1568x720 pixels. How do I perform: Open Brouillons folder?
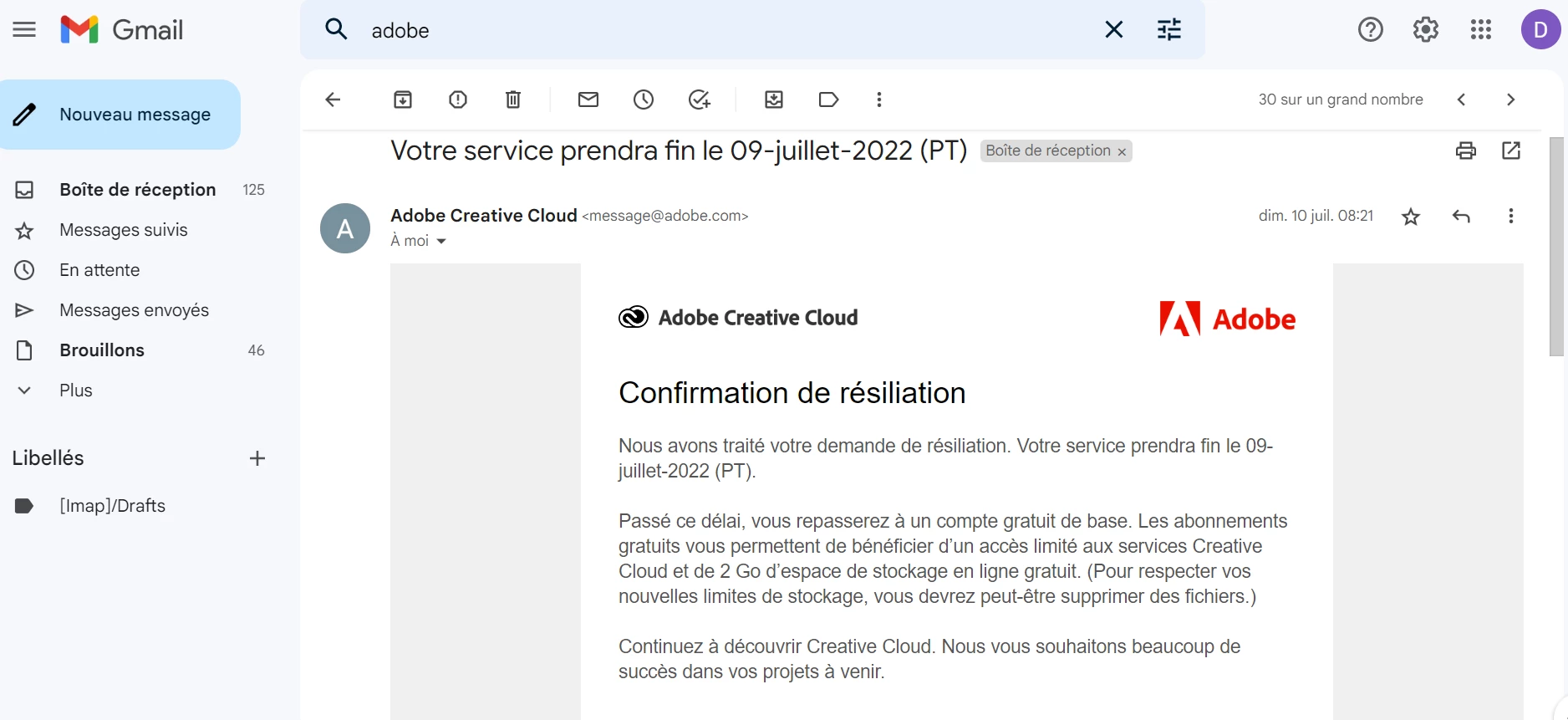click(102, 350)
